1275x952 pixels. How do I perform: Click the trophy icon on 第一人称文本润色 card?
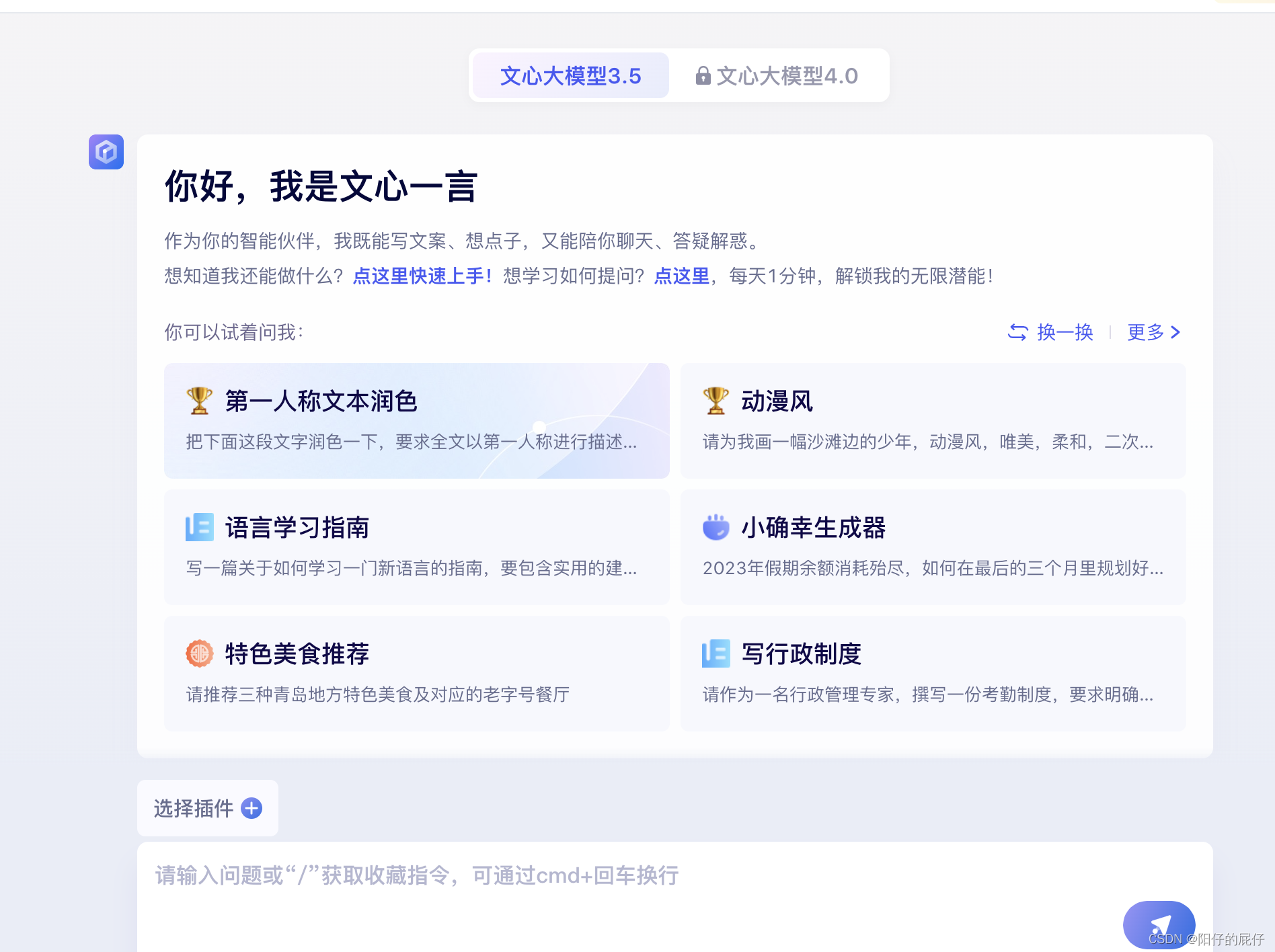pos(199,401)
